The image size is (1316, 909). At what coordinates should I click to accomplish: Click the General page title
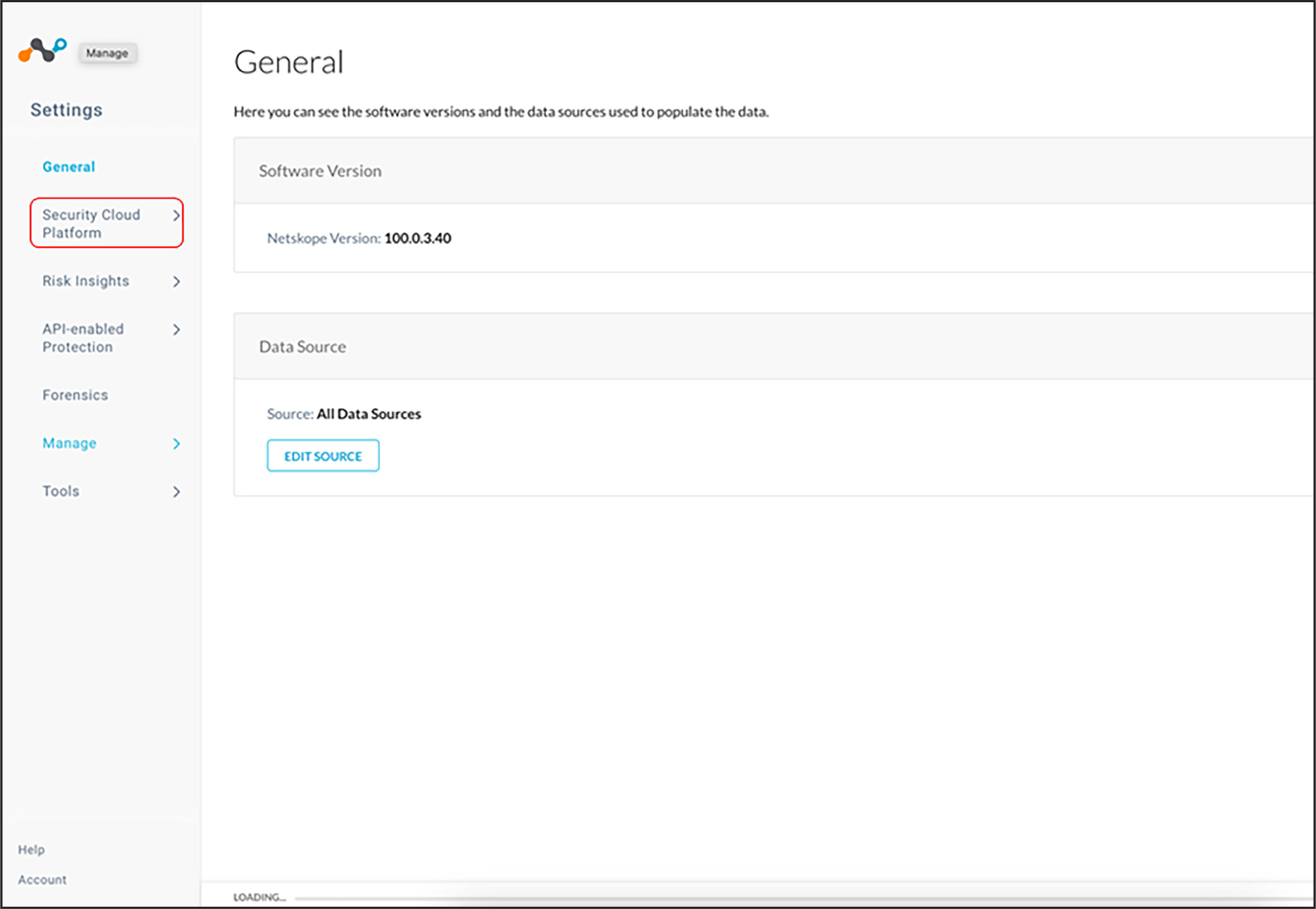[289, 63]
